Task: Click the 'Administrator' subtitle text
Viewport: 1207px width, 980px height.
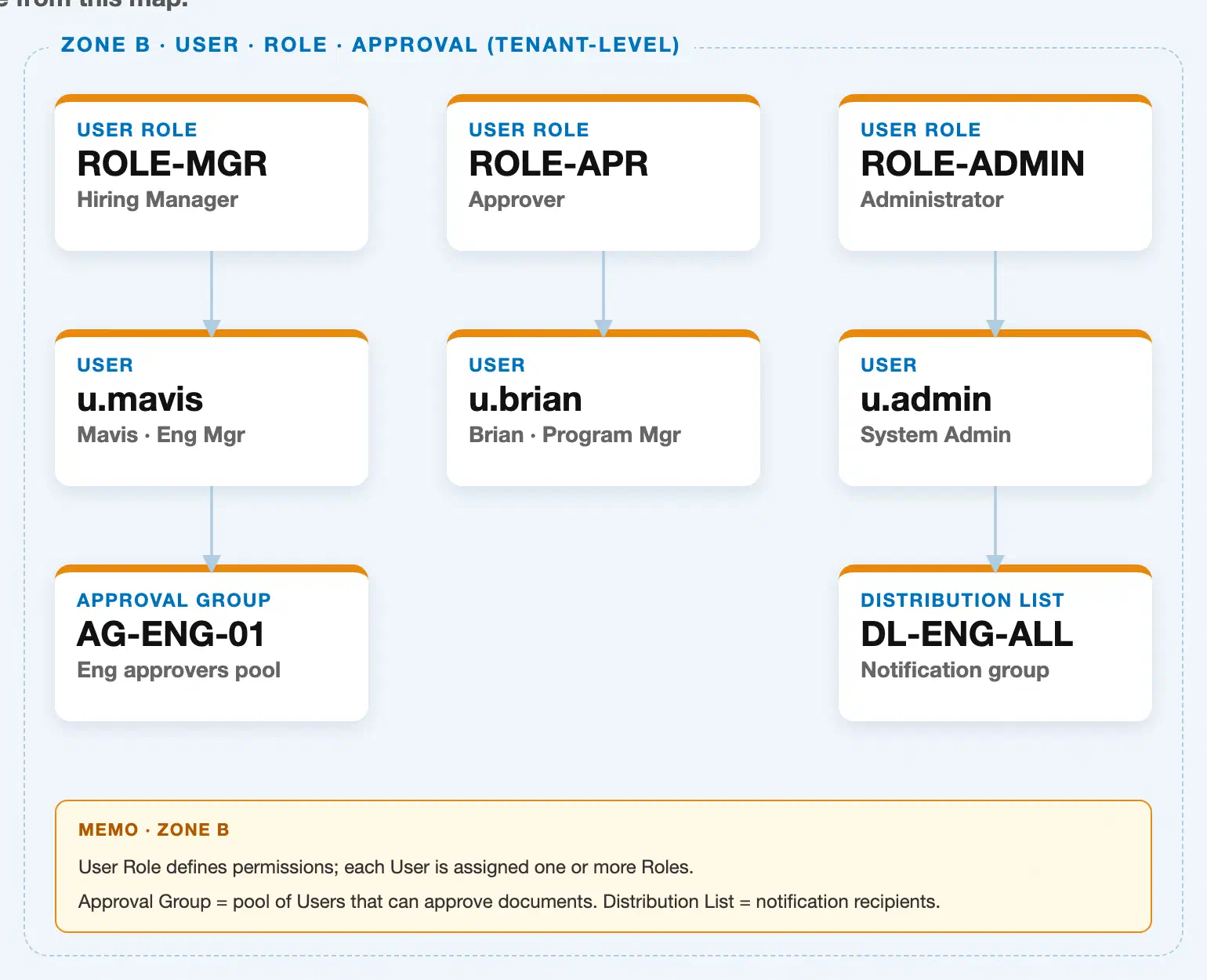Action: tap(932, 200)
